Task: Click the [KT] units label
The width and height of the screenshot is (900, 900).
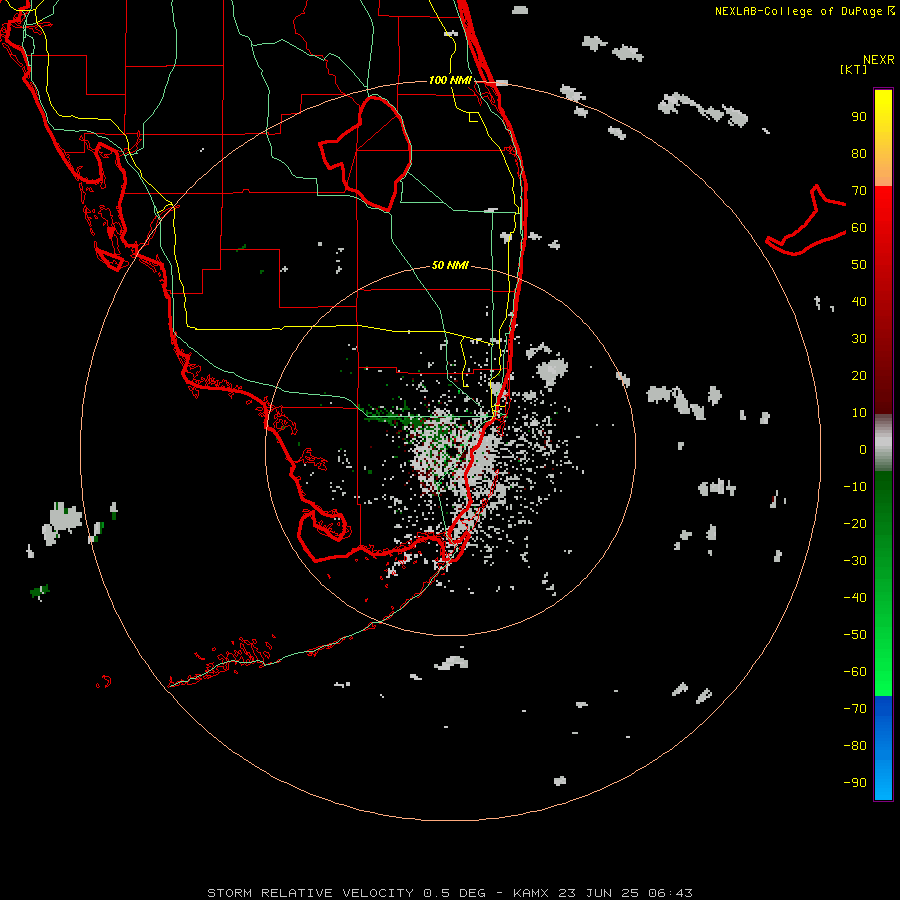Action: tap(853, 69)
